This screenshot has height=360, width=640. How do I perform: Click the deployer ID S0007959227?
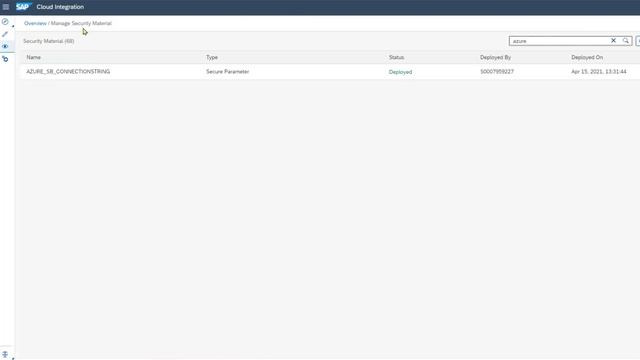pos(497,71)
